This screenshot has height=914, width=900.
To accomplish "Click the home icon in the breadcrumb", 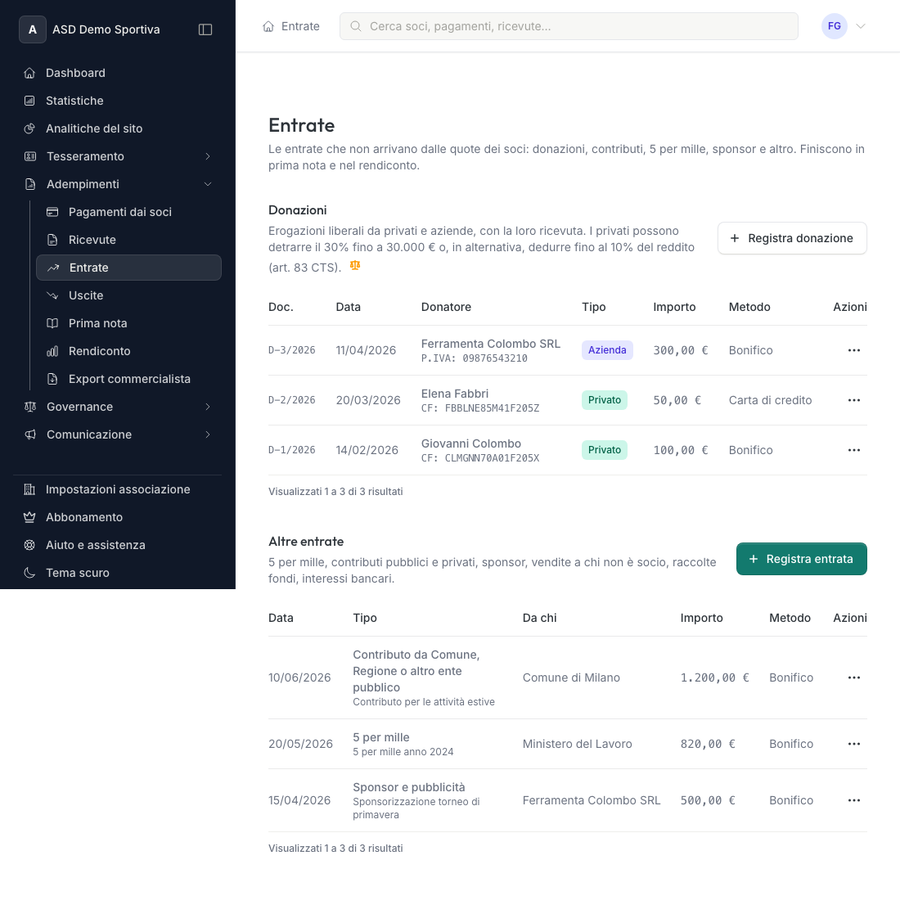I will [268, 26].
